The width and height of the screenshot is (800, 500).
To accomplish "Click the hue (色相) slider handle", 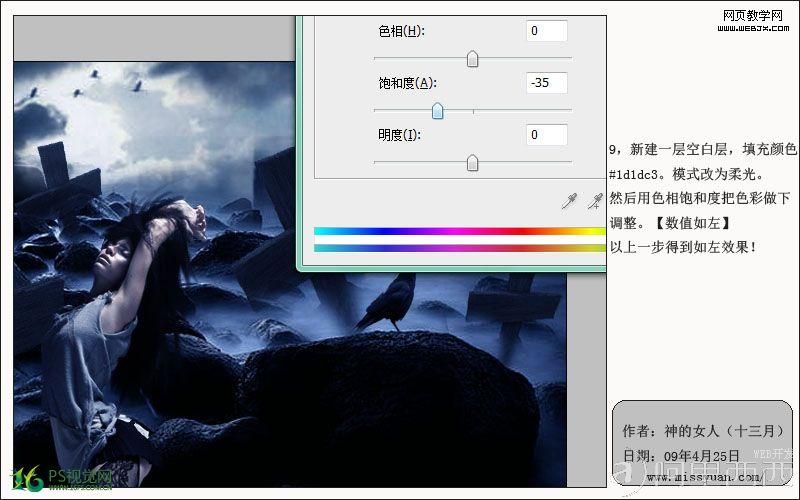I will 472,59.
